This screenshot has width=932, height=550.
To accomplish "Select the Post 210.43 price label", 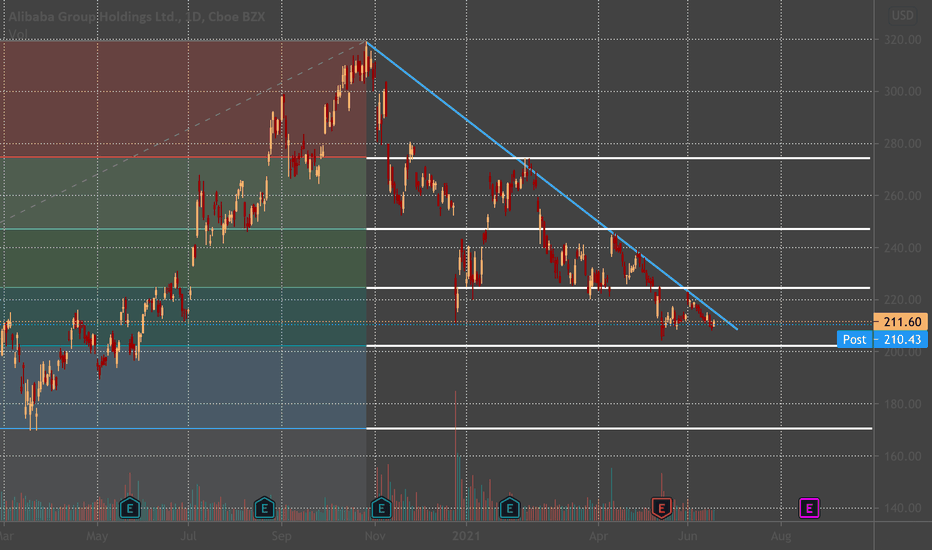I will [882, 340].
